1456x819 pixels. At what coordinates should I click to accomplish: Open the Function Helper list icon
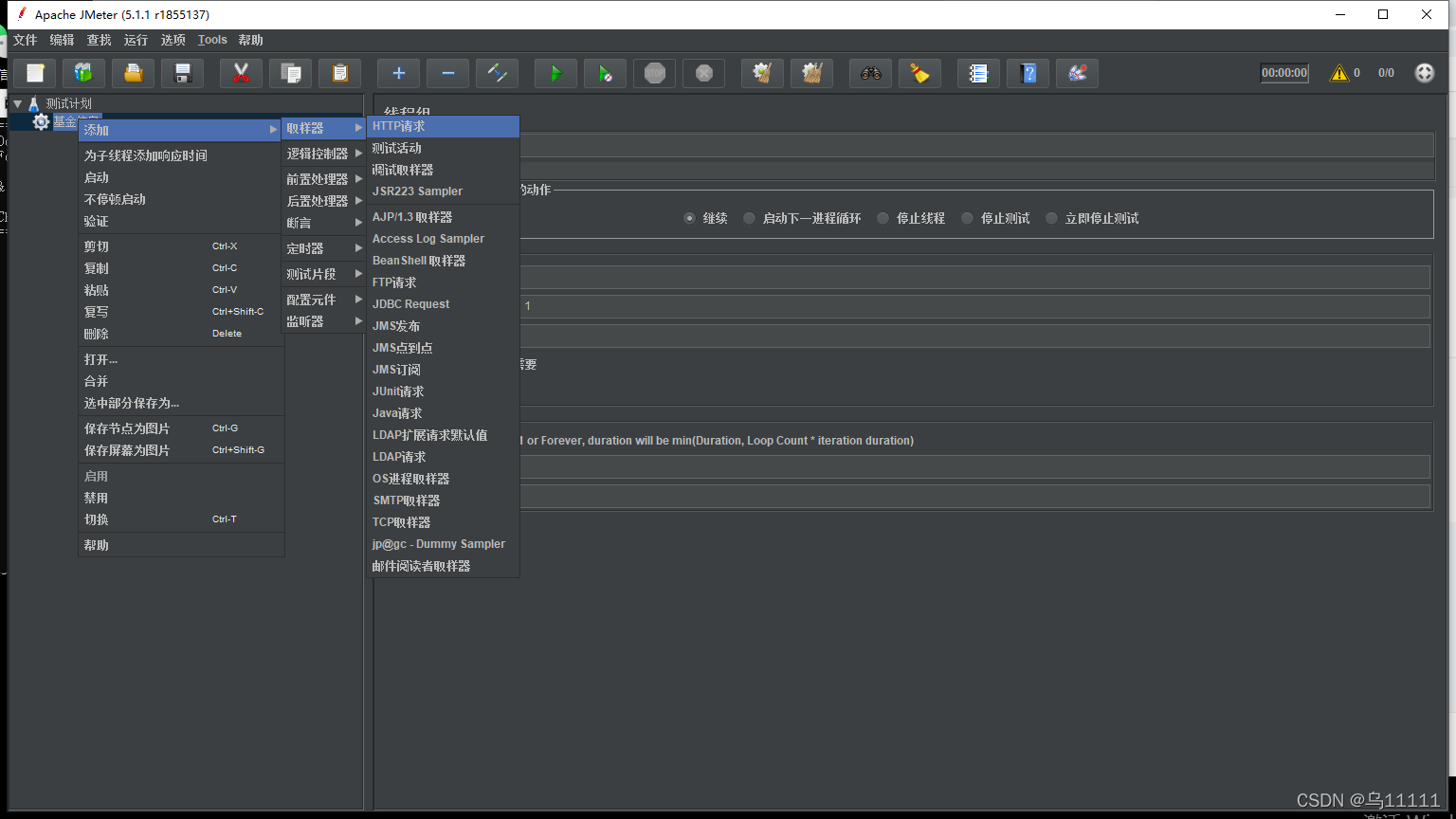coord(979,73)
